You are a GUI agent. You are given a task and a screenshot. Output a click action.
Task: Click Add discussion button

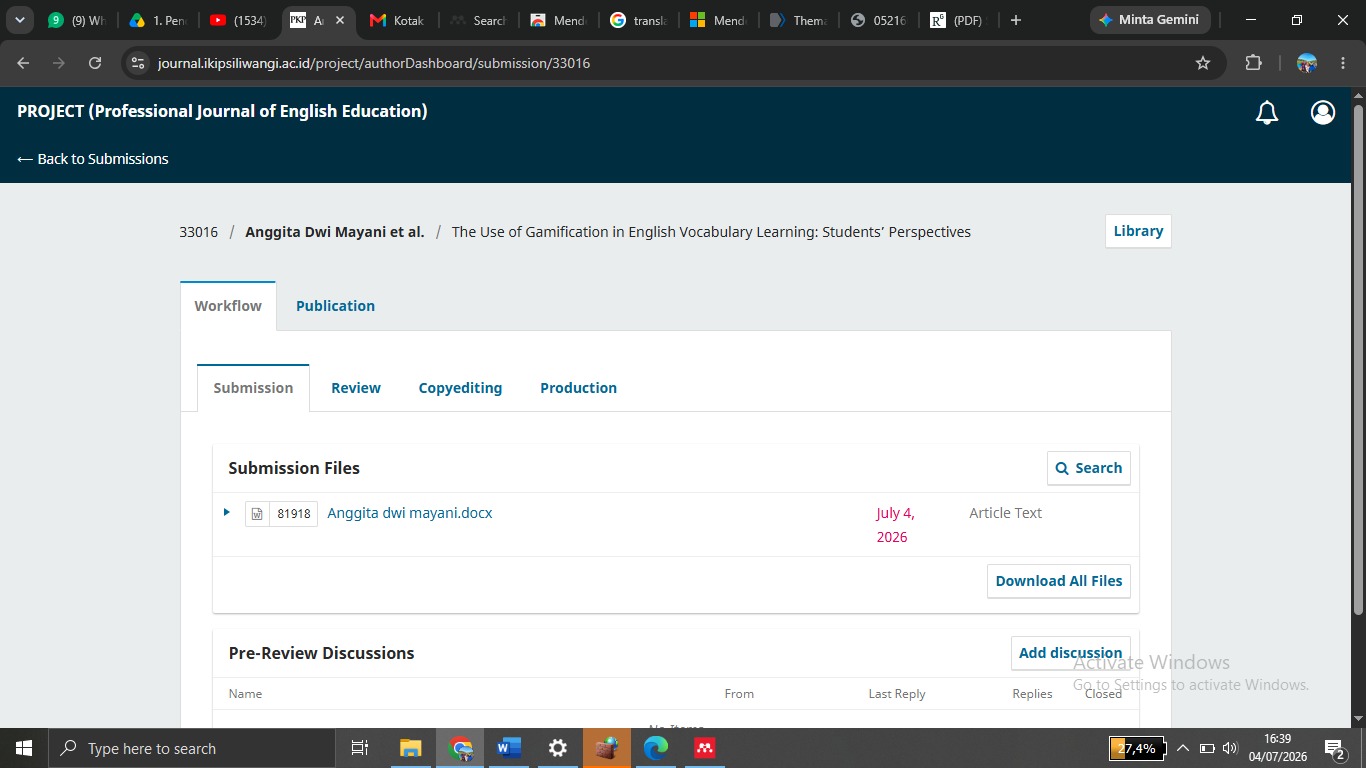point(1070,653)
